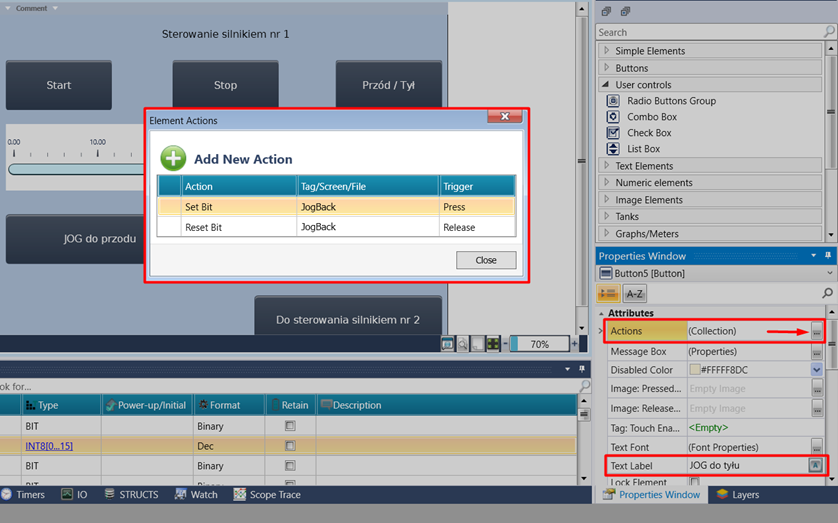
Task: Enable Retain checkbox in first BIT row
Action: (x=290, y=425)
